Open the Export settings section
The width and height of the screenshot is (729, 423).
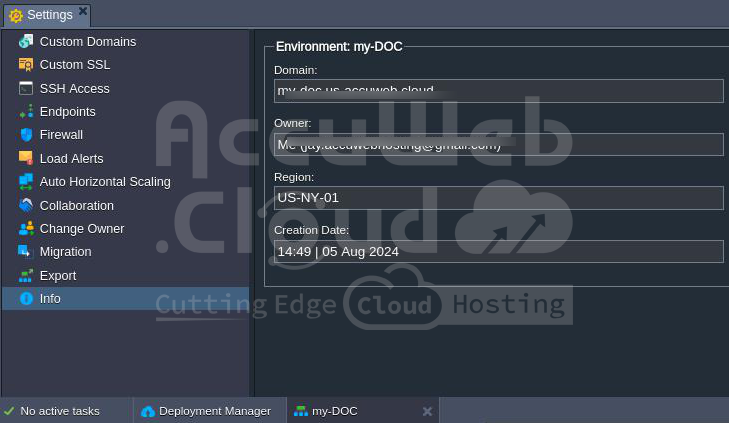point(57,276)
